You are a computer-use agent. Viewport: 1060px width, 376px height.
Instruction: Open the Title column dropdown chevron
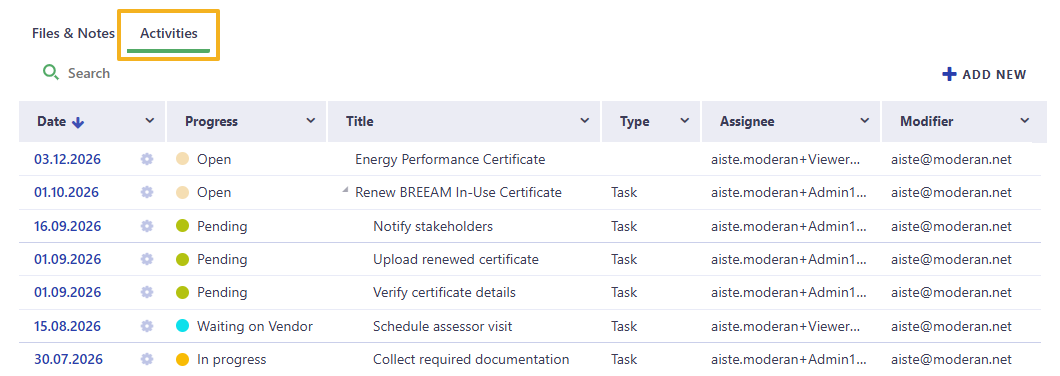click(585, 121)
